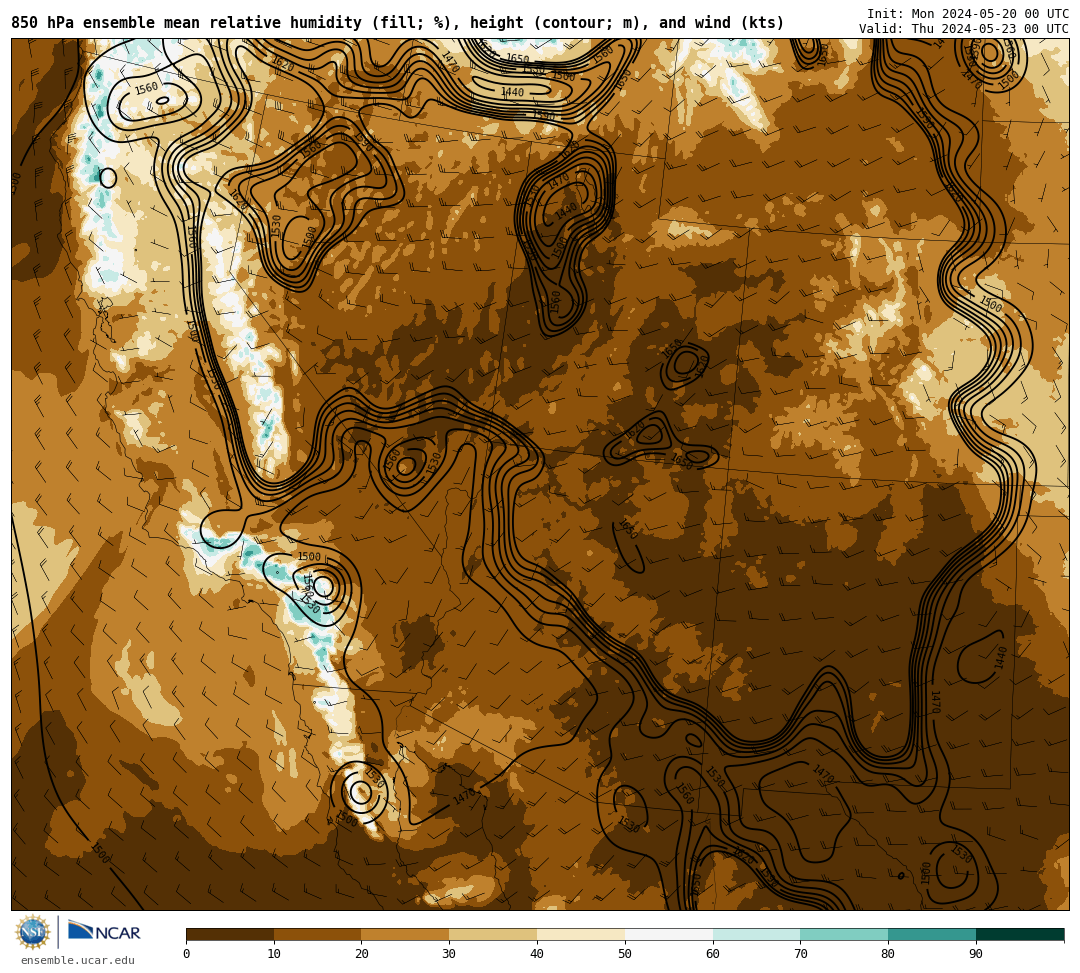Click the 50-60 white colorbar segment

click(x=669, y=934)
